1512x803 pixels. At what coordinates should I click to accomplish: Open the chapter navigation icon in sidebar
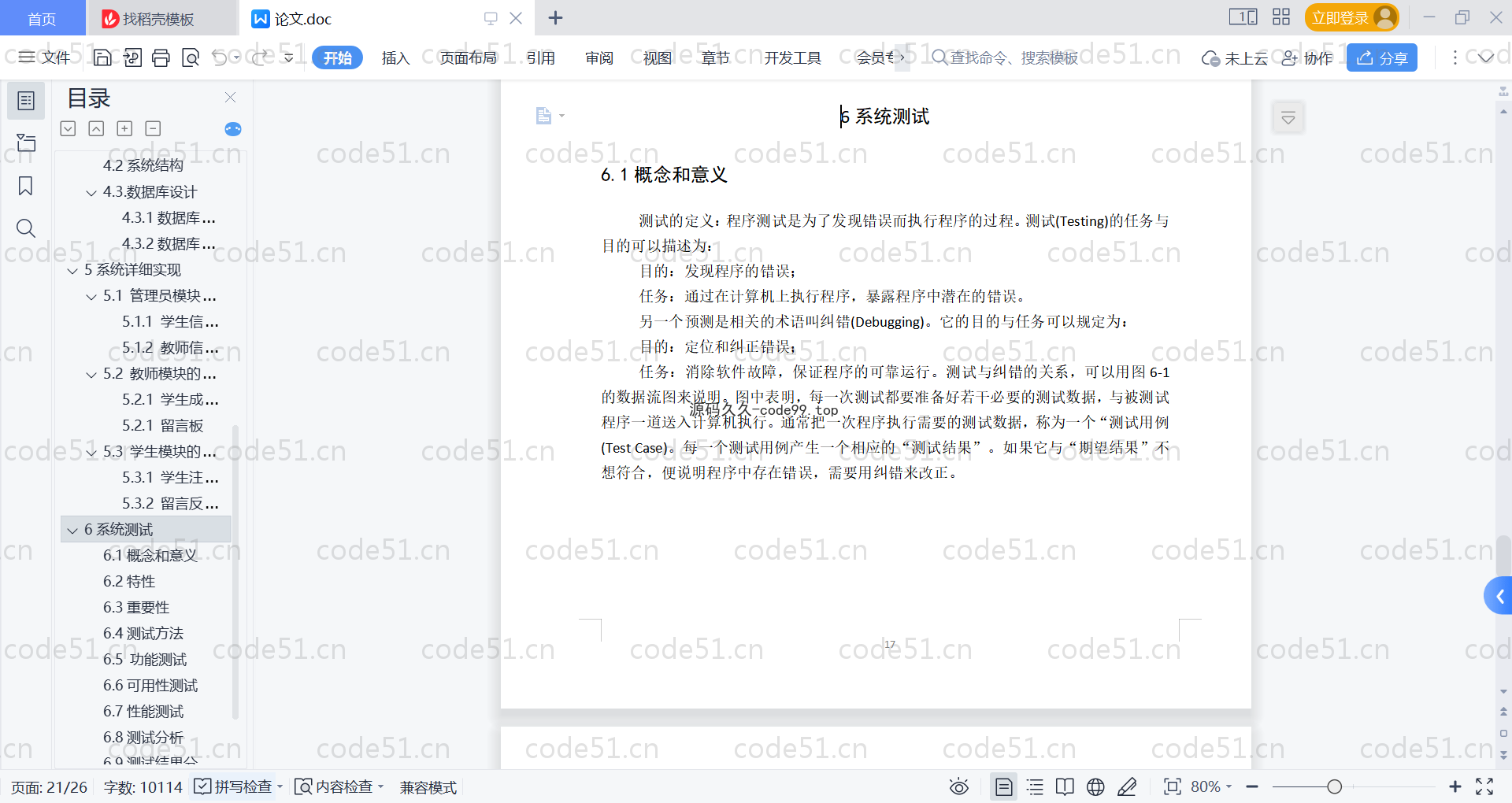point(26,143)
